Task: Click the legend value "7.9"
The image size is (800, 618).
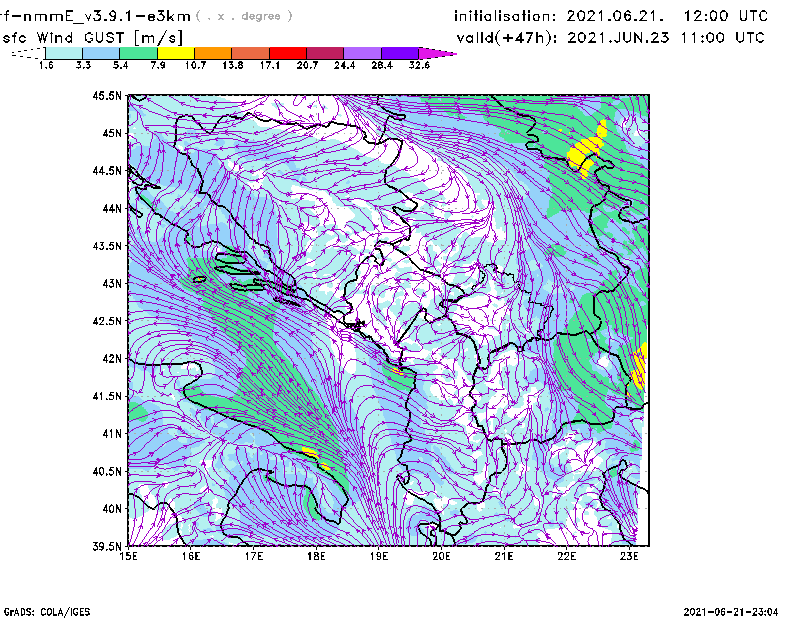Action: tap(158, 65)
